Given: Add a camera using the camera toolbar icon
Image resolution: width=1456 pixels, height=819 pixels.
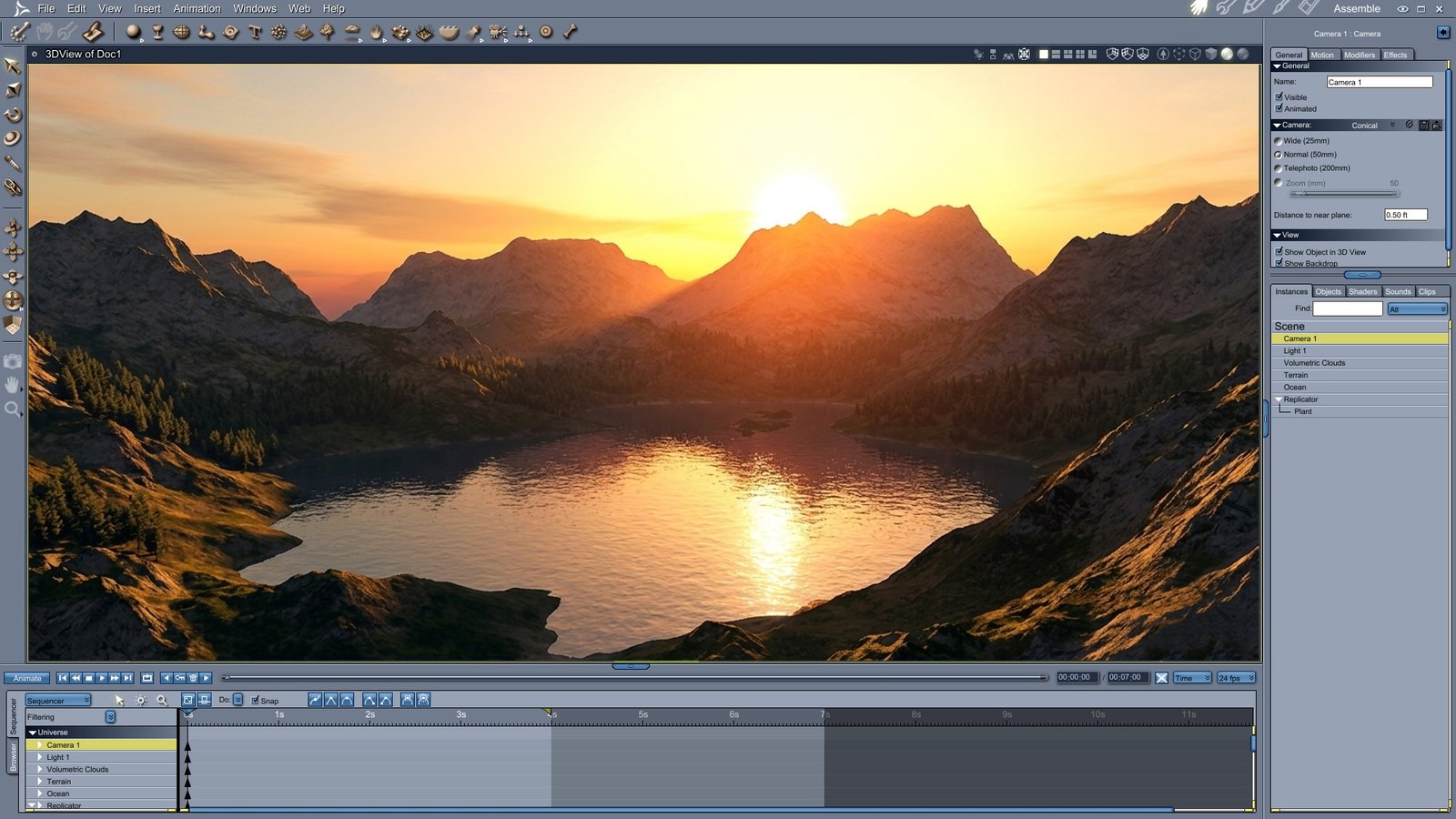Looking at the screenshot, I should 498,32.
